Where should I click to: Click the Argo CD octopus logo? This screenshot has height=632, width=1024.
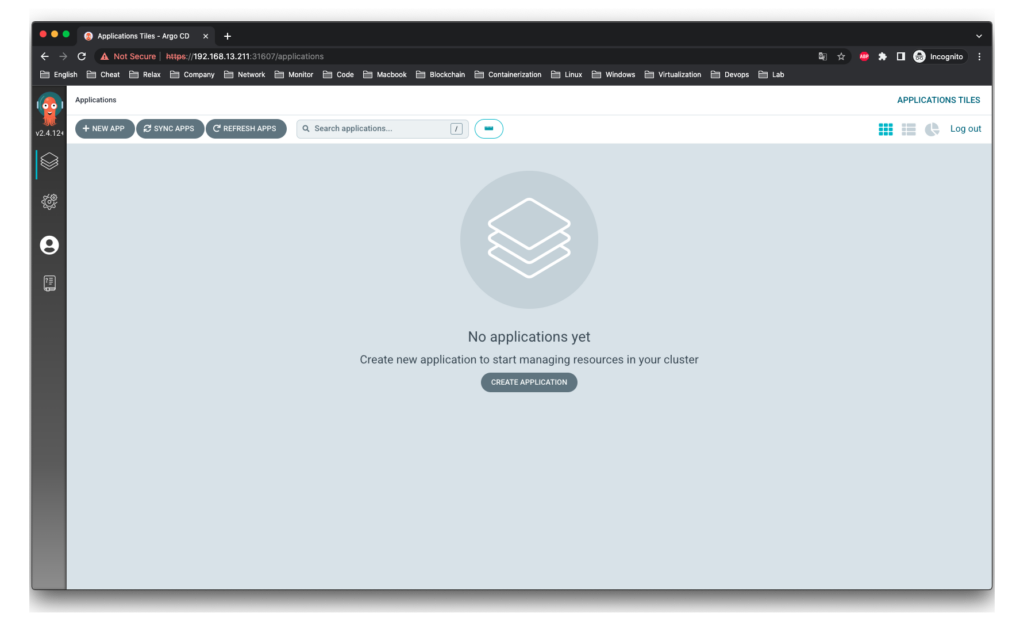pyautogui.click(x=49, y=109)
